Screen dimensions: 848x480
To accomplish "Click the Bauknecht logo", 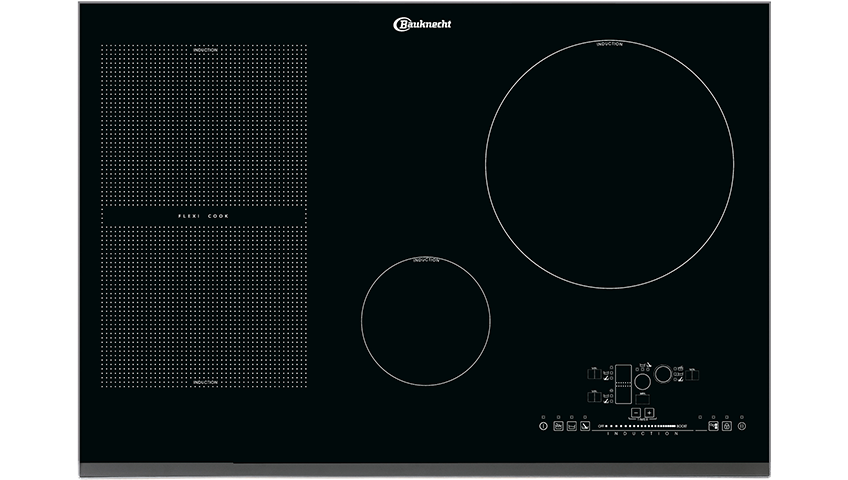I will pyautogui.click(x=422, y=24).
